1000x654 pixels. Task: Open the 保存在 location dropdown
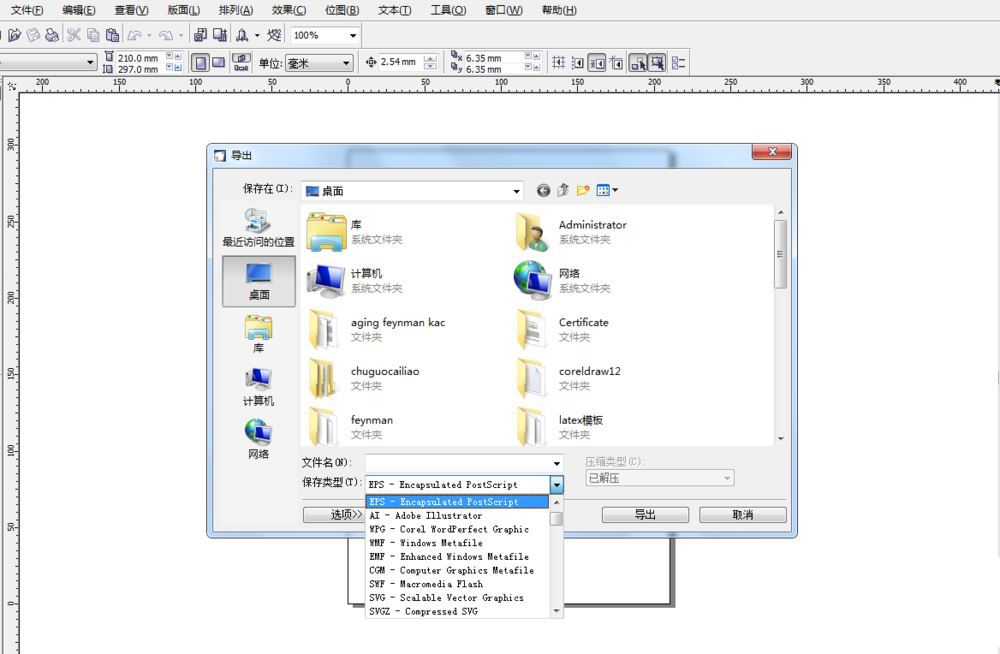pyautogui.click(x=516, y=191)
